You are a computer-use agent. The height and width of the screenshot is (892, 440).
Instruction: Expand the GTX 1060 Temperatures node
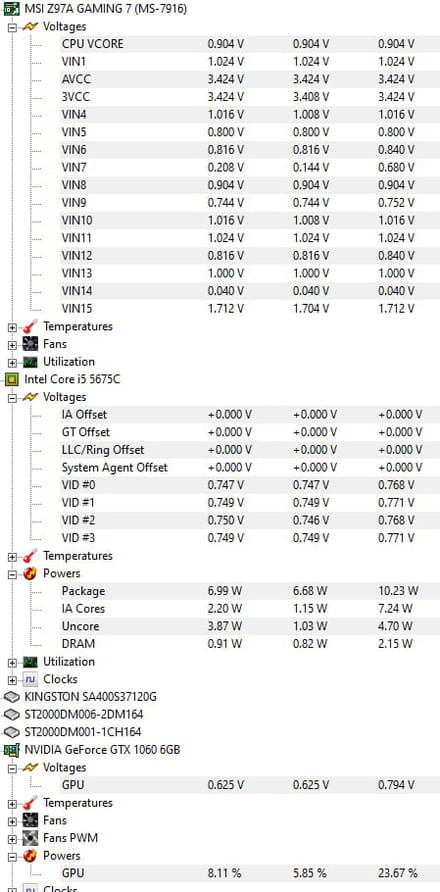click(x=13, y=803)
